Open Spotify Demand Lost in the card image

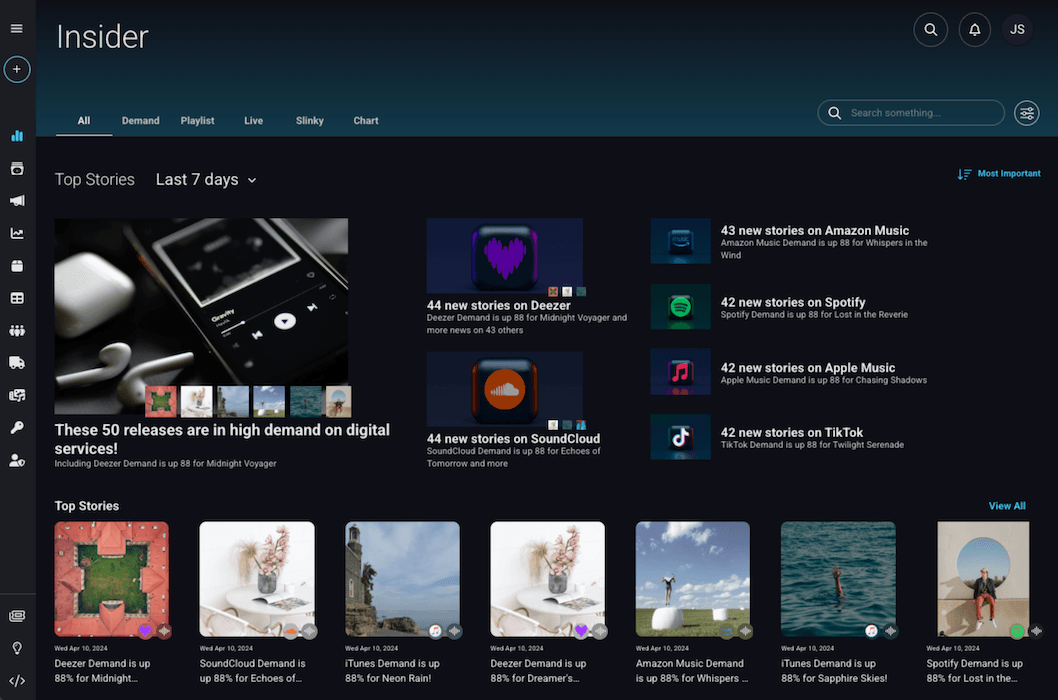(x=983, y=579)
